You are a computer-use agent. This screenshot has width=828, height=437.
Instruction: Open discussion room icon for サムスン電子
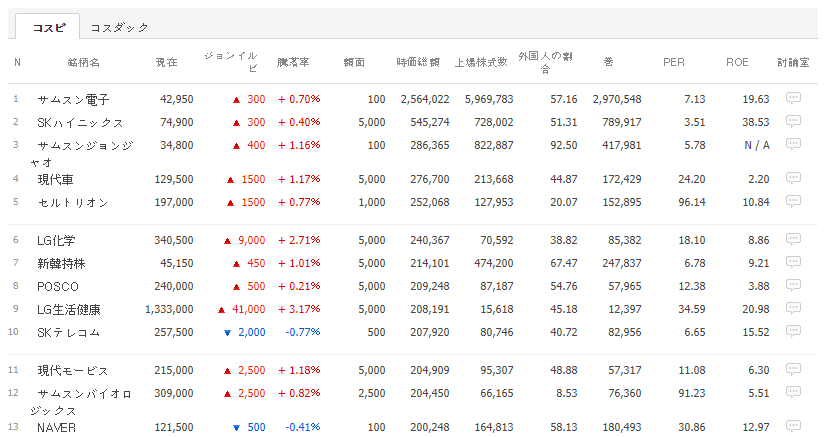pos(793,99)
